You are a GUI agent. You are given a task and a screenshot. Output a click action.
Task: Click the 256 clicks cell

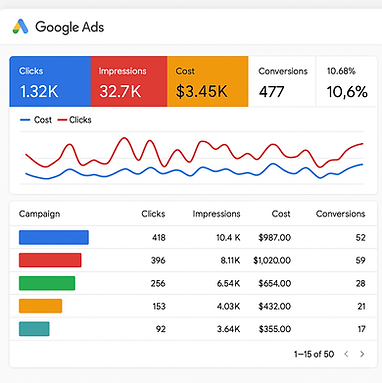pos(158,283)
